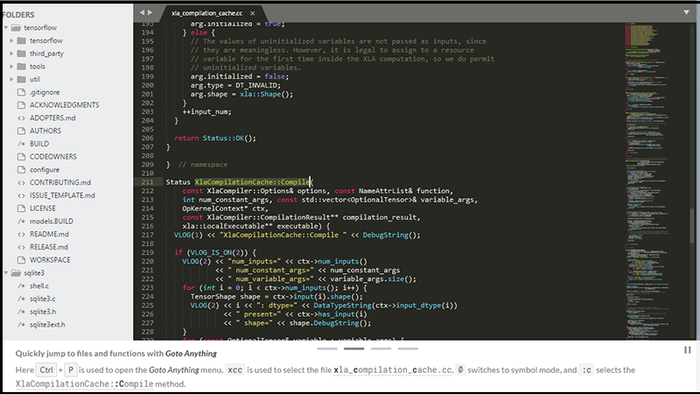Open the .gitignore file
700x394 pixels.
click(45, 92)
